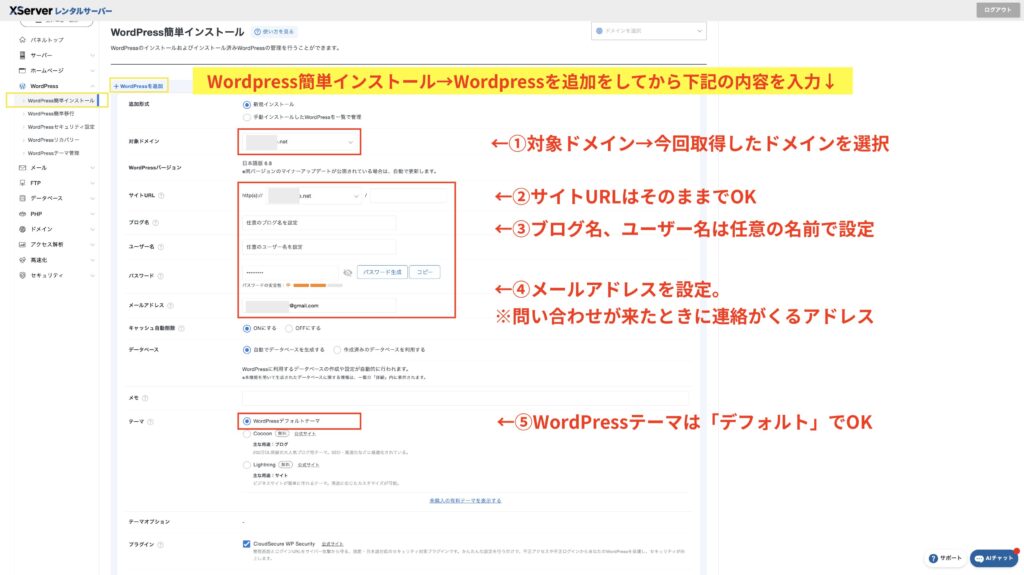Image resolution: width=1024 pixels, height=575 pixels.
Task: Toggle password visibility eye icon
Action: pyautogui.click(x=348, y=272)
